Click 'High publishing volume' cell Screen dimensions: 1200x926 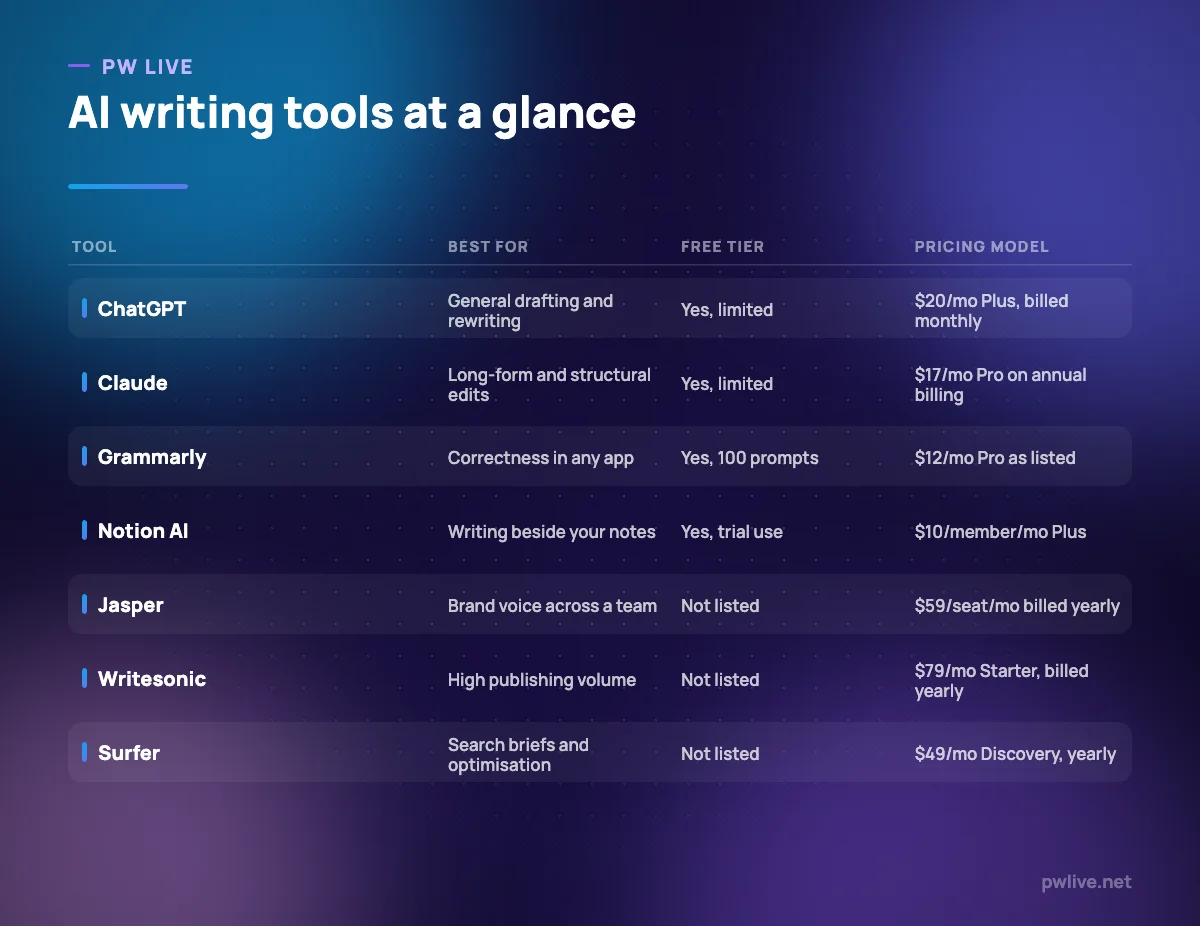point(542,680)
